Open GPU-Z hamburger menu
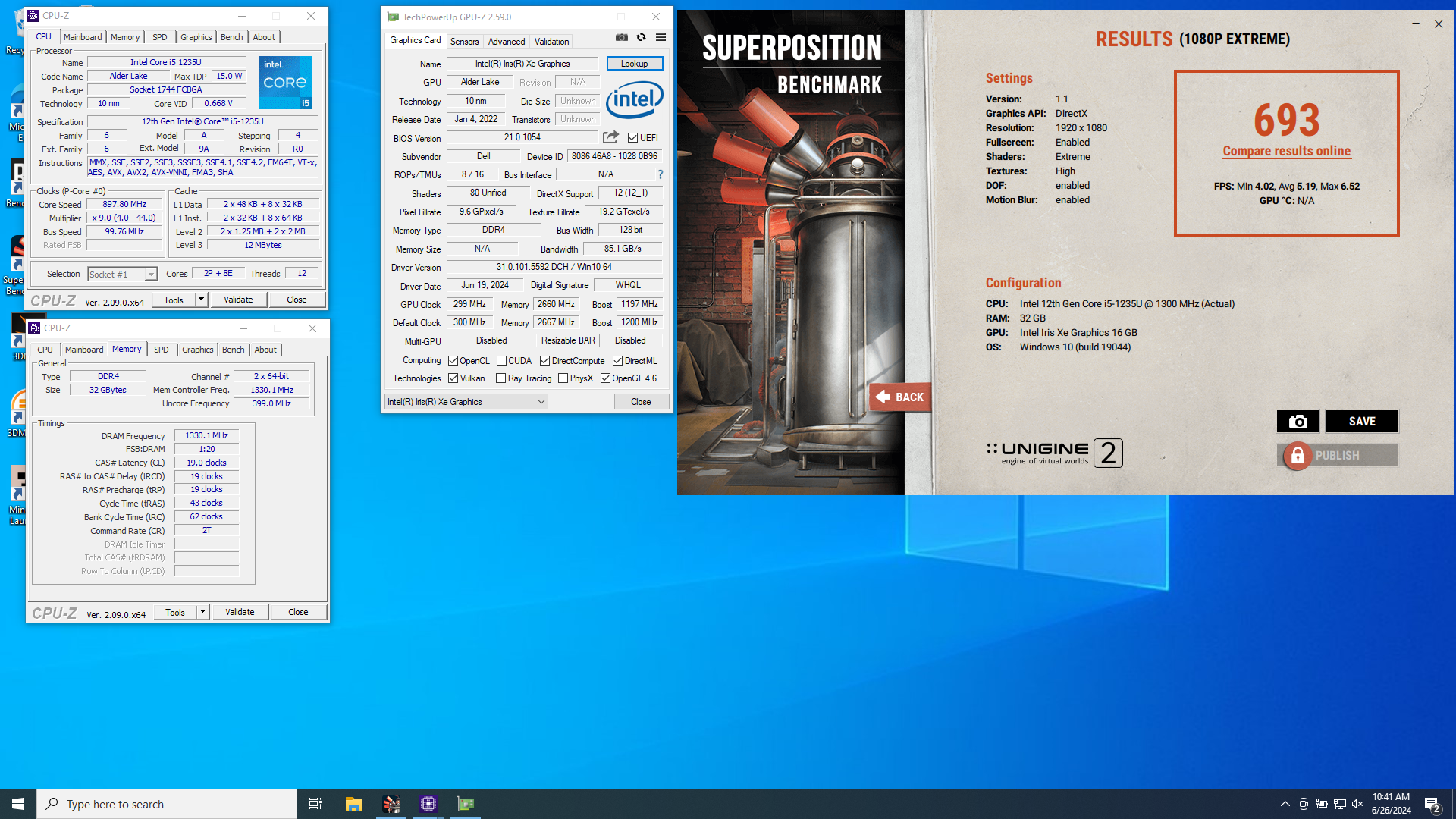1456x819 pixels. tap(661, 37)
